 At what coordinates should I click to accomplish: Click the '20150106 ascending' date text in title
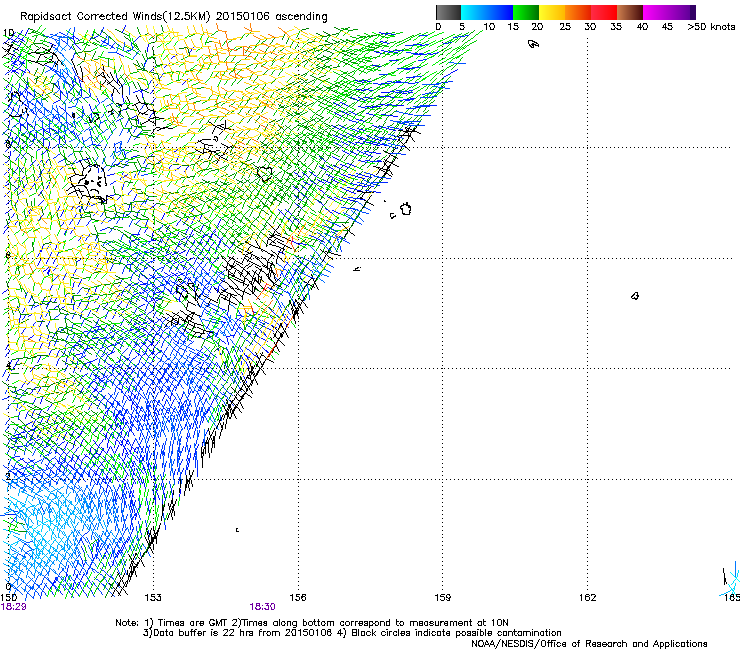(x=272, y=16)
